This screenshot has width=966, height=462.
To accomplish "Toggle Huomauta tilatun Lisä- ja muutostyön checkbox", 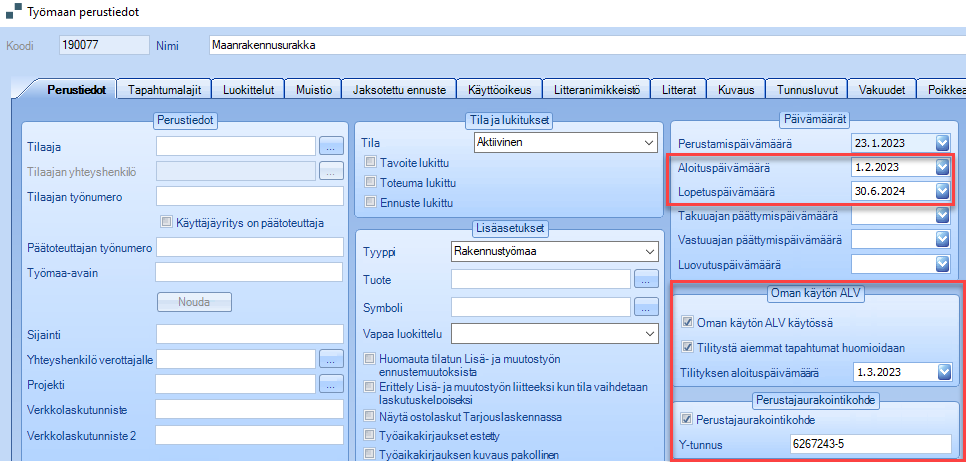I will click(370, 359).
